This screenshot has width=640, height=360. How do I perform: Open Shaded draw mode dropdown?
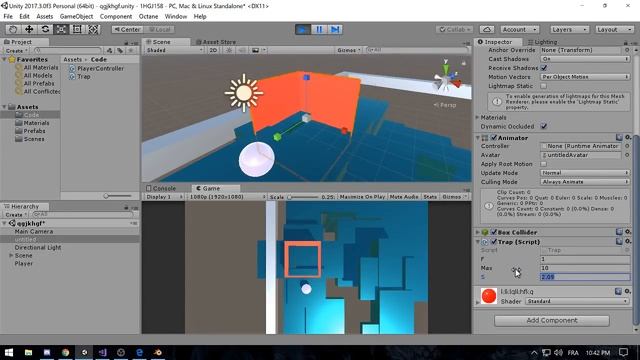[174, 50]
